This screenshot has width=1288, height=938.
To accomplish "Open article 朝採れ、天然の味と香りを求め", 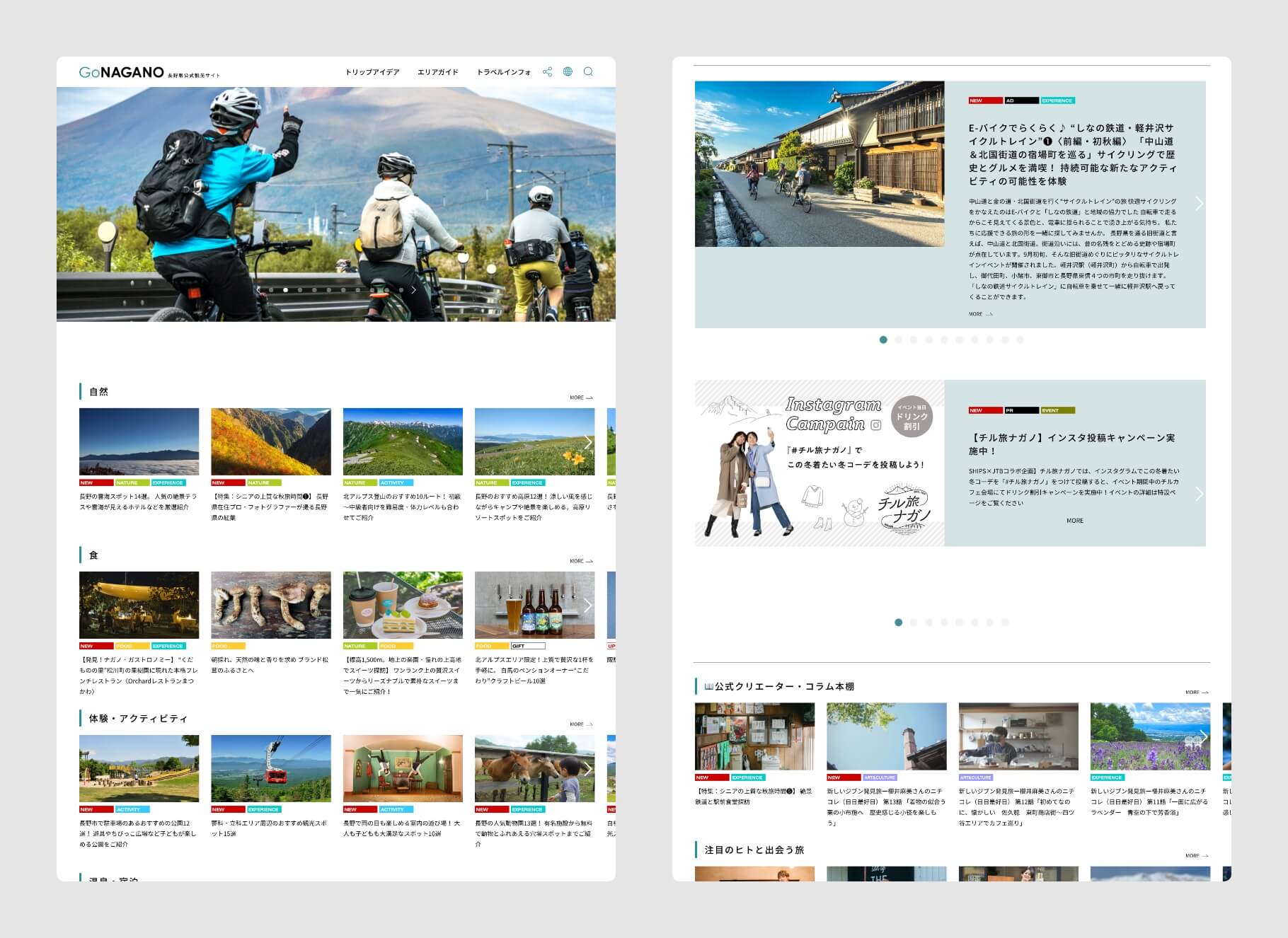I will [x=271, y=665].
